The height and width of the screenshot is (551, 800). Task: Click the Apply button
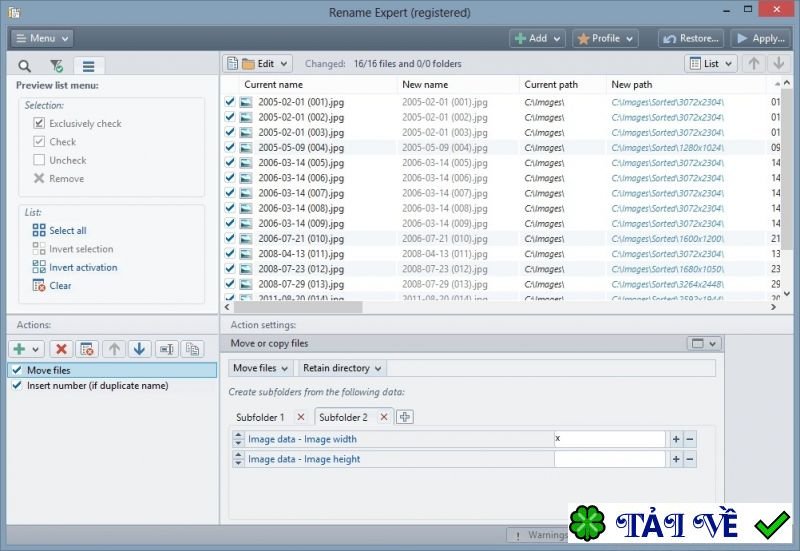click(760, 38)
